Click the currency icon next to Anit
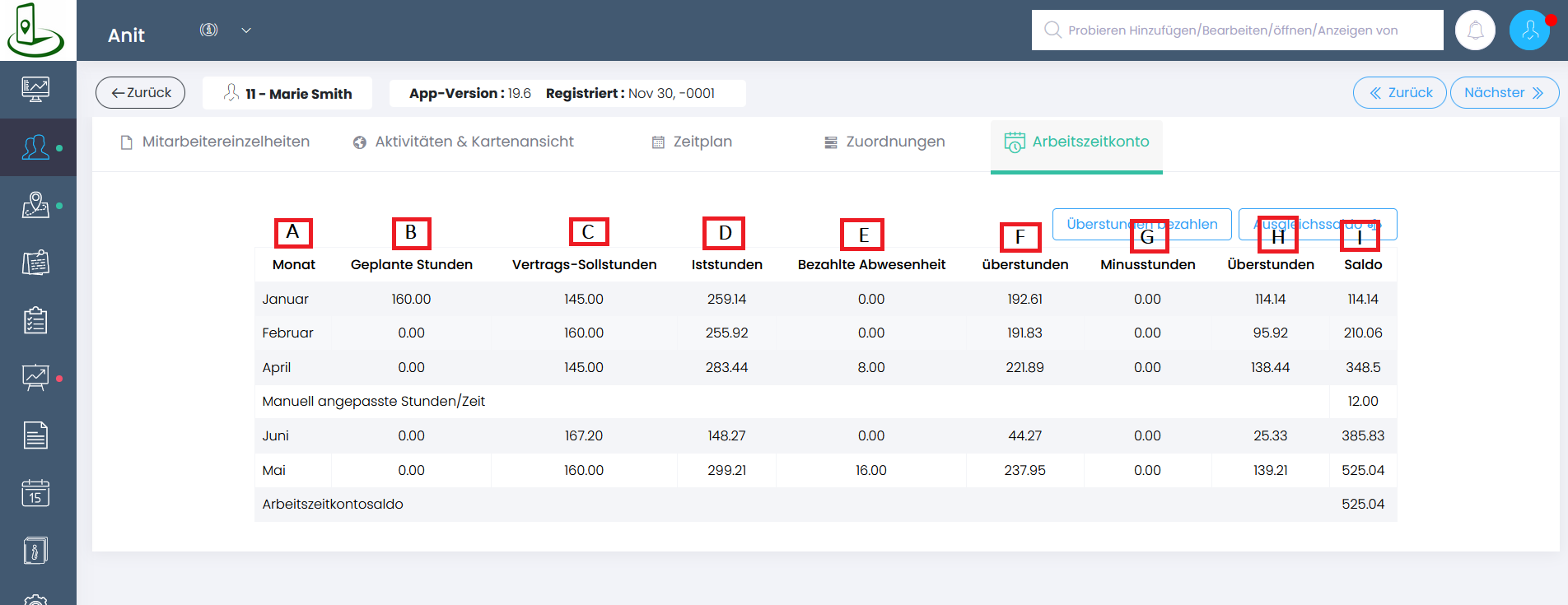Image resolution: width=1568 pixels, height=605 pixels. click(x=209, y=30)
